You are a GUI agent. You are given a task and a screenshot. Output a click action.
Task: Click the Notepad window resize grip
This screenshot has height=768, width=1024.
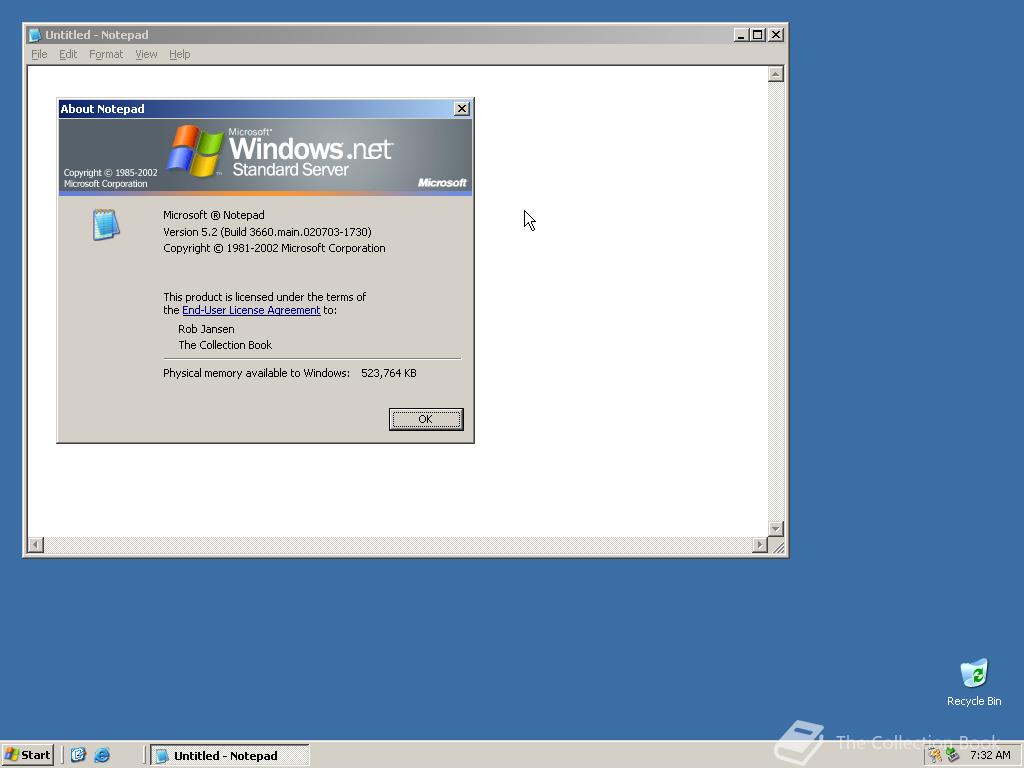[777, 545]
